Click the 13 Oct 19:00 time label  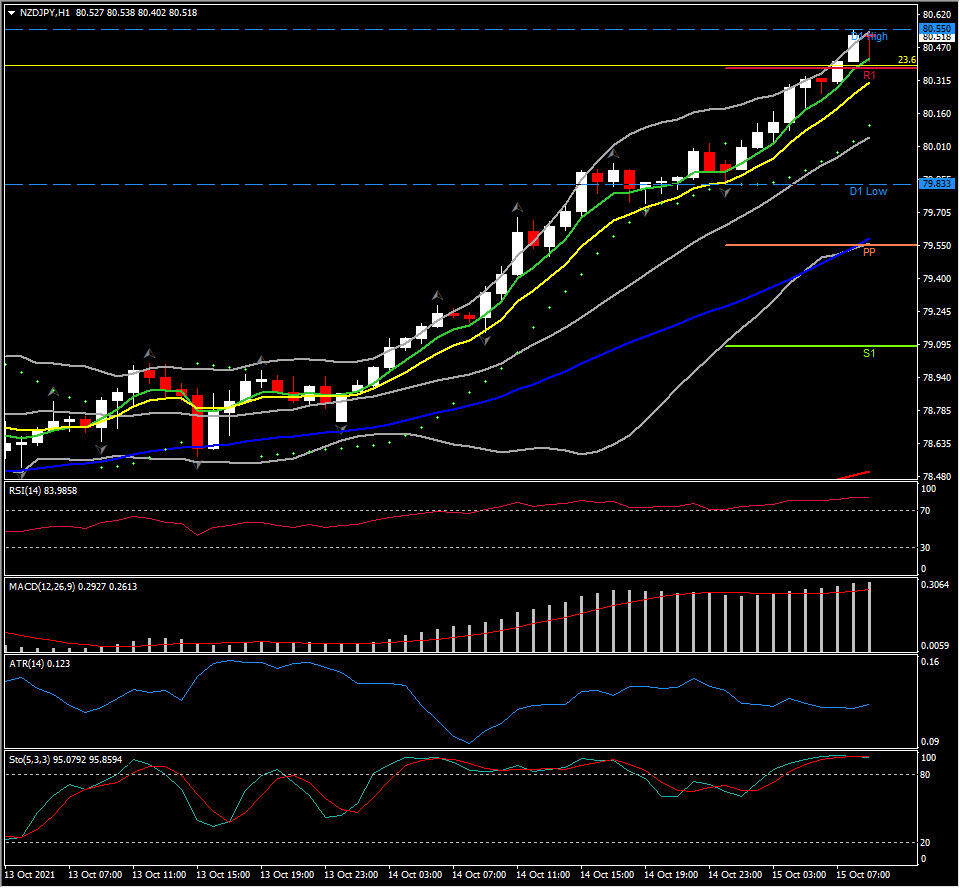[x=287, y=874]
